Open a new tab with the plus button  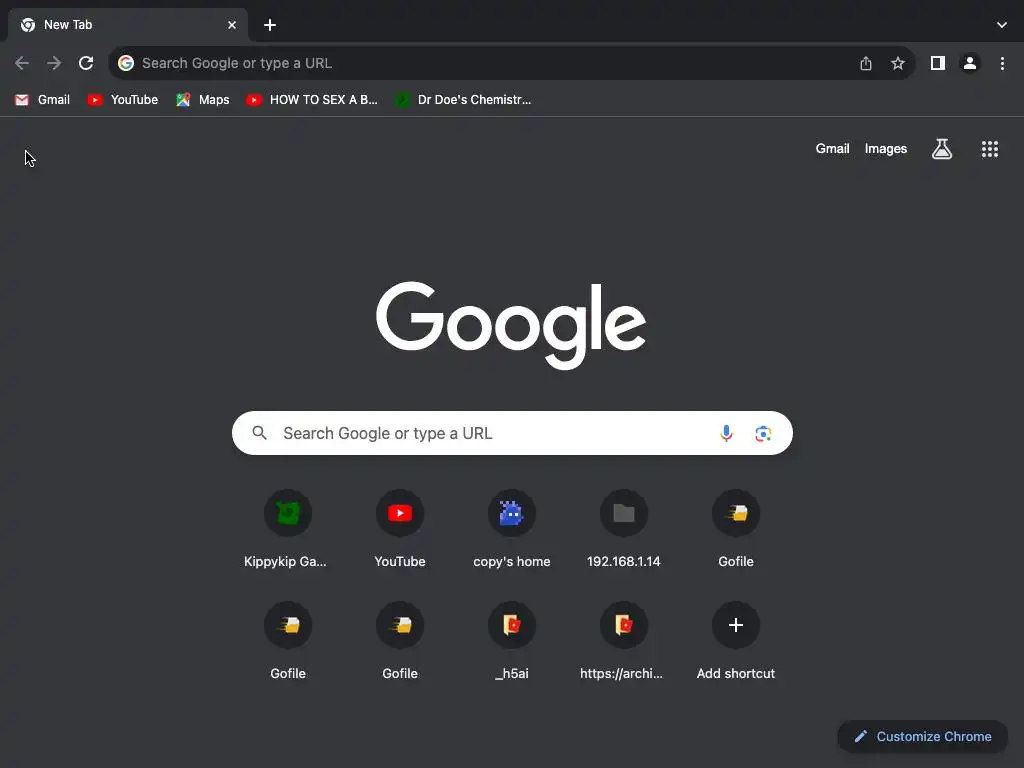pyautogui.click(x=270, y=25)
